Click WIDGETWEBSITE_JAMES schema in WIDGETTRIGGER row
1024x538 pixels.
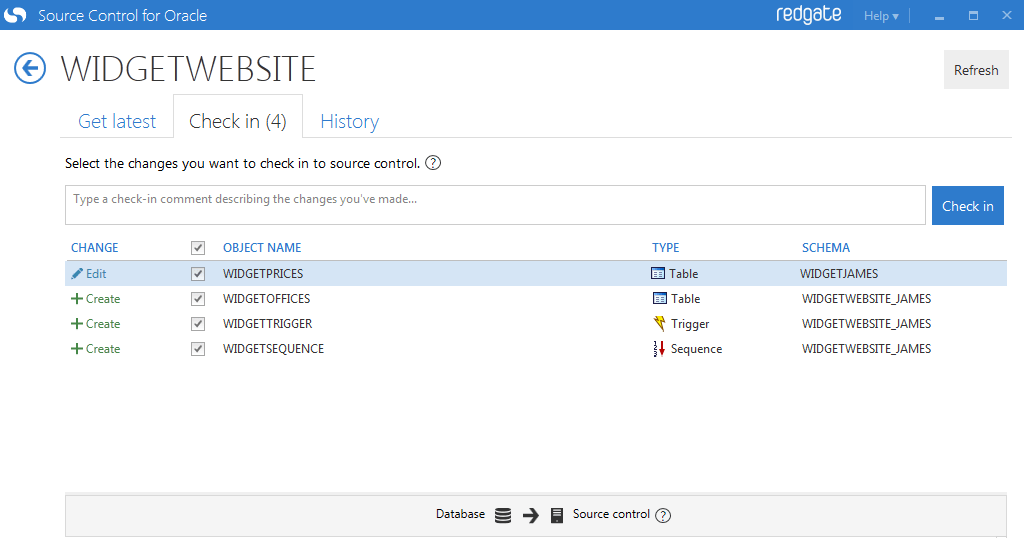pos(866,324)
